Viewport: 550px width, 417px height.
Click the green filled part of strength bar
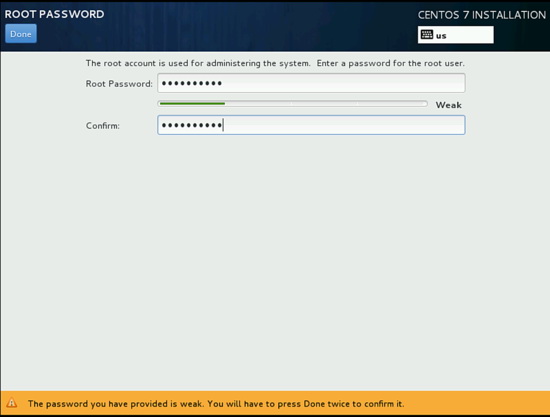click(192, 104)
